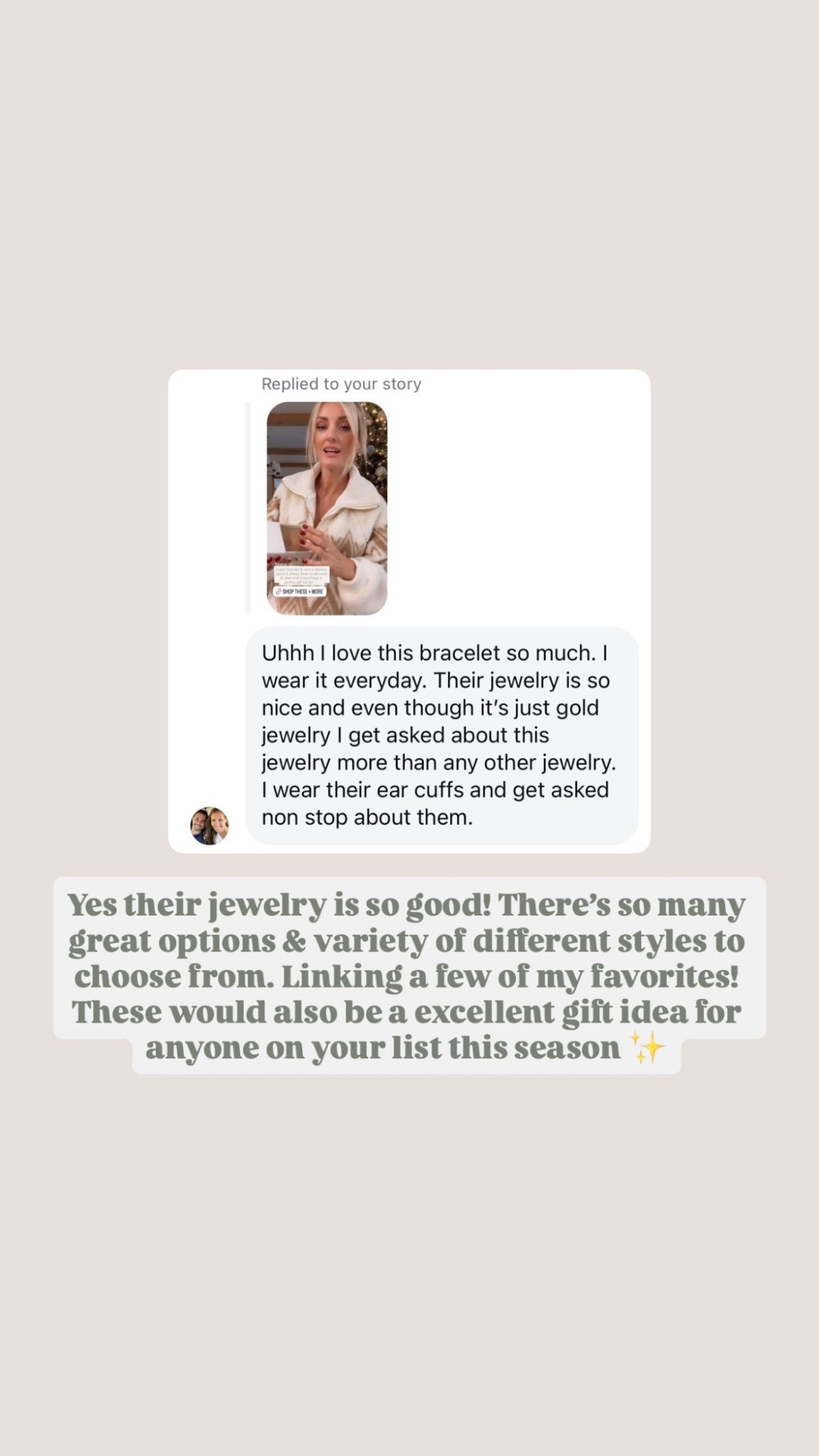Viewport: 819px width, 1456px height.
Task: Tap the link icon on the shop sticker
Action: [279, 591]
